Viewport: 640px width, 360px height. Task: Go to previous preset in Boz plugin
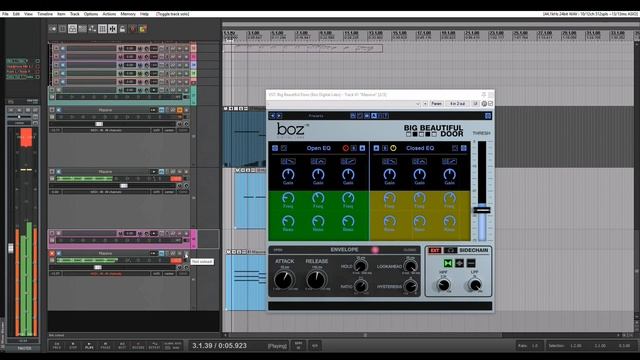point(273,116)
